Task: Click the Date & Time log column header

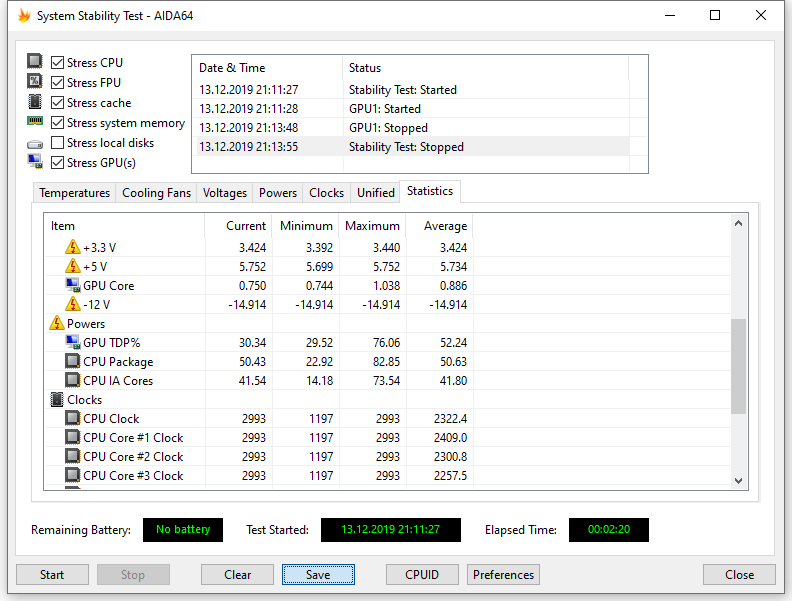Action: (268, 68)
